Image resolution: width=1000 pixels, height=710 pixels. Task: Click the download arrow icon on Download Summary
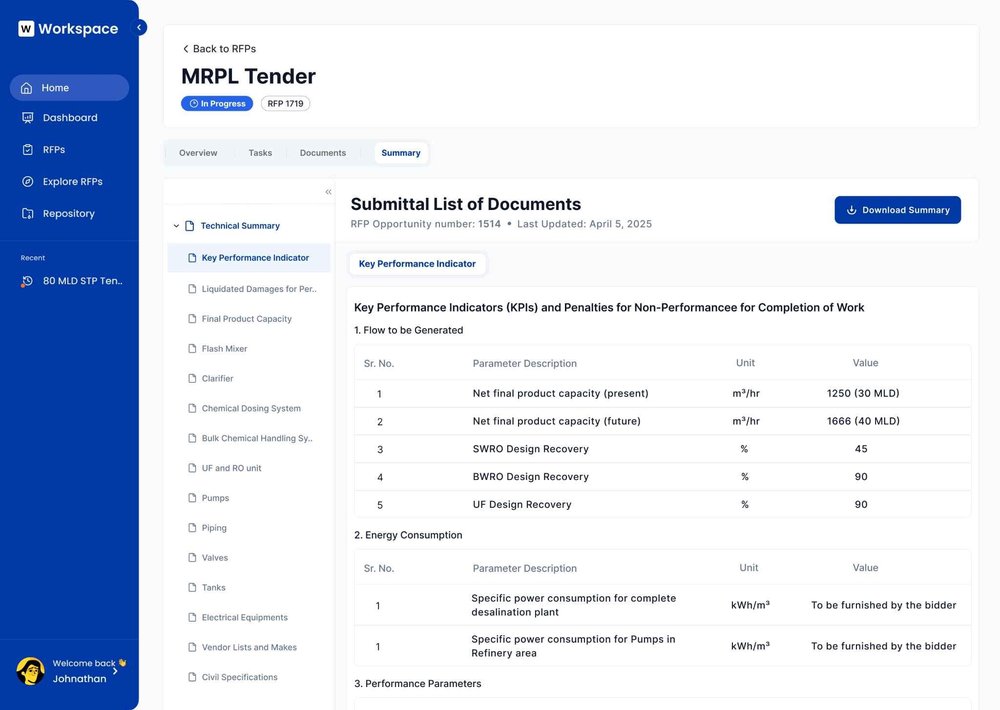(851, 210)
